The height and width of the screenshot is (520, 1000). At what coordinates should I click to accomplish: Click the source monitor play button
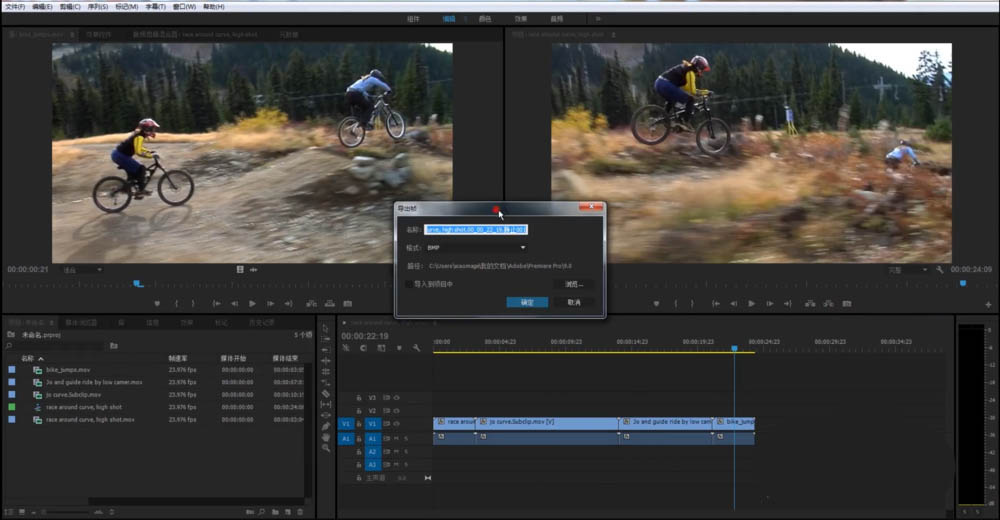pos(252,303)
